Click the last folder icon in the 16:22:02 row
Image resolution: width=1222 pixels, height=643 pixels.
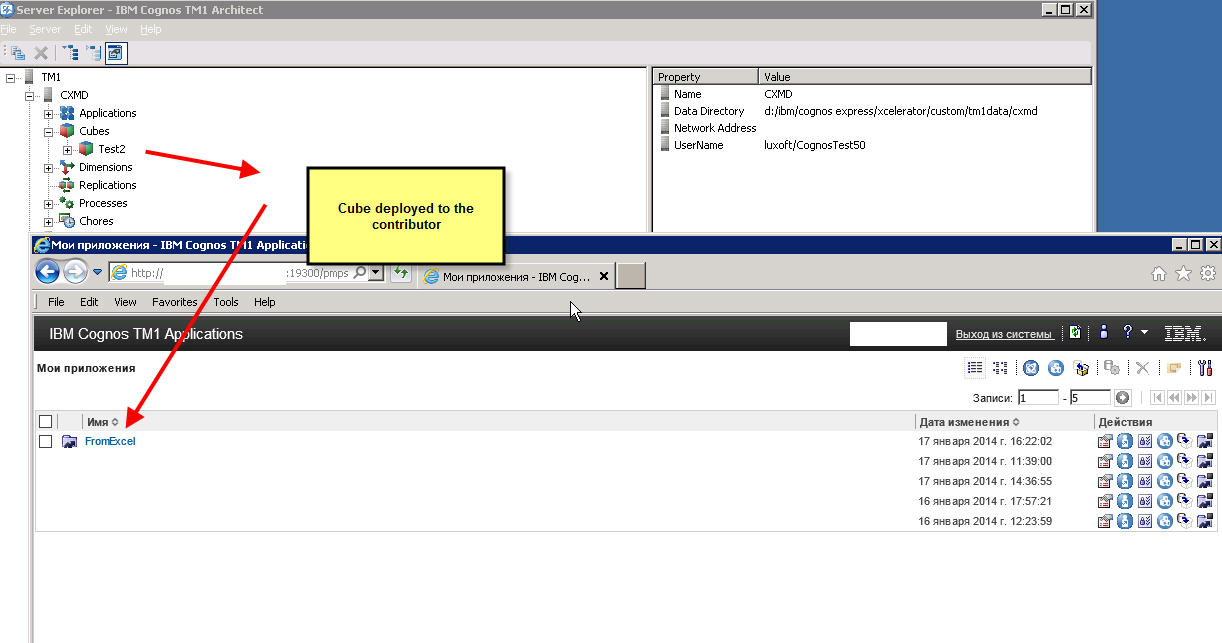(x=1204, y=441)
